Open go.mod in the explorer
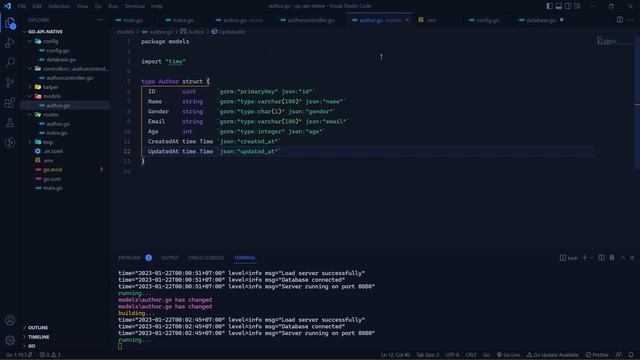The height and width of the screenshot is (360, 640). tap(52, 169)
